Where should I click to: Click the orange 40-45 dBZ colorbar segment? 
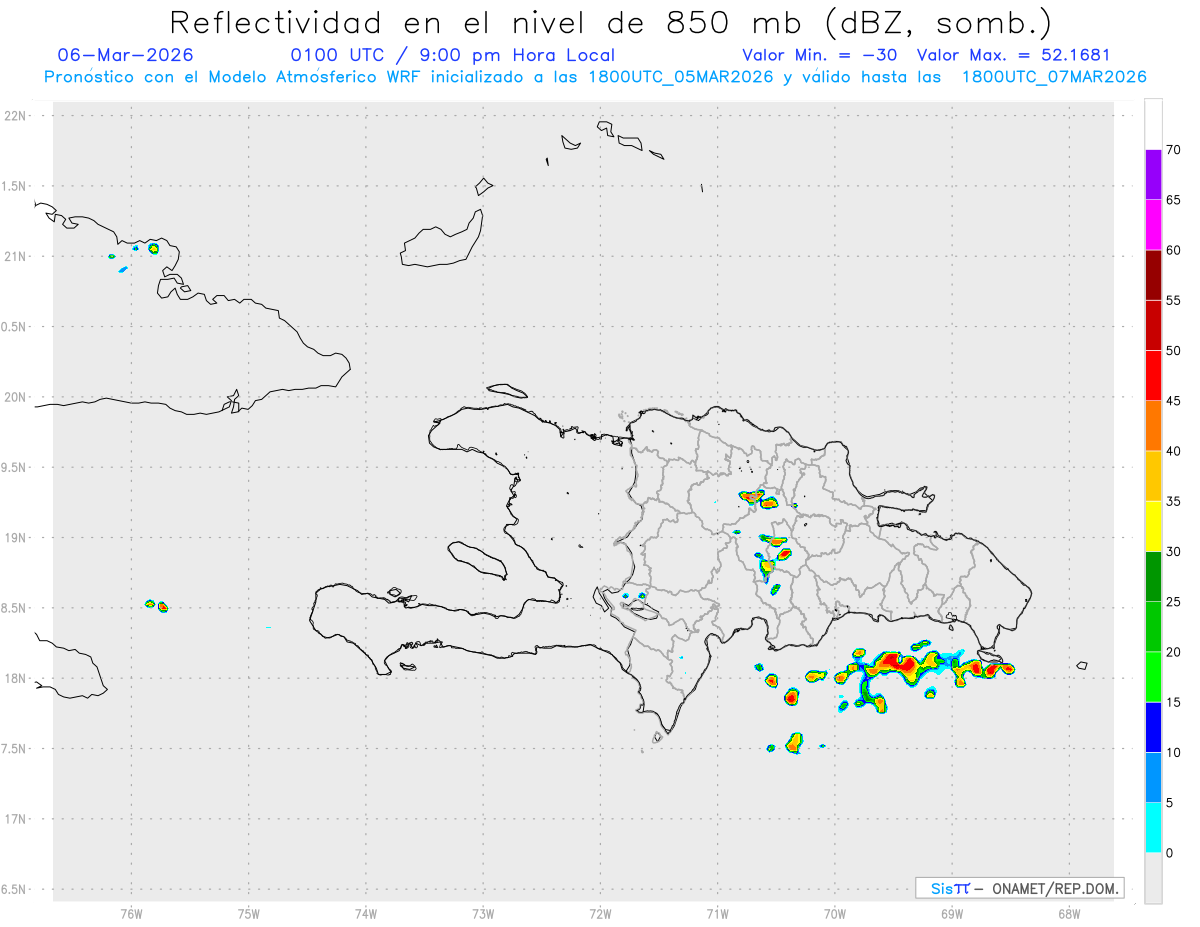[x=1153, y=426]
